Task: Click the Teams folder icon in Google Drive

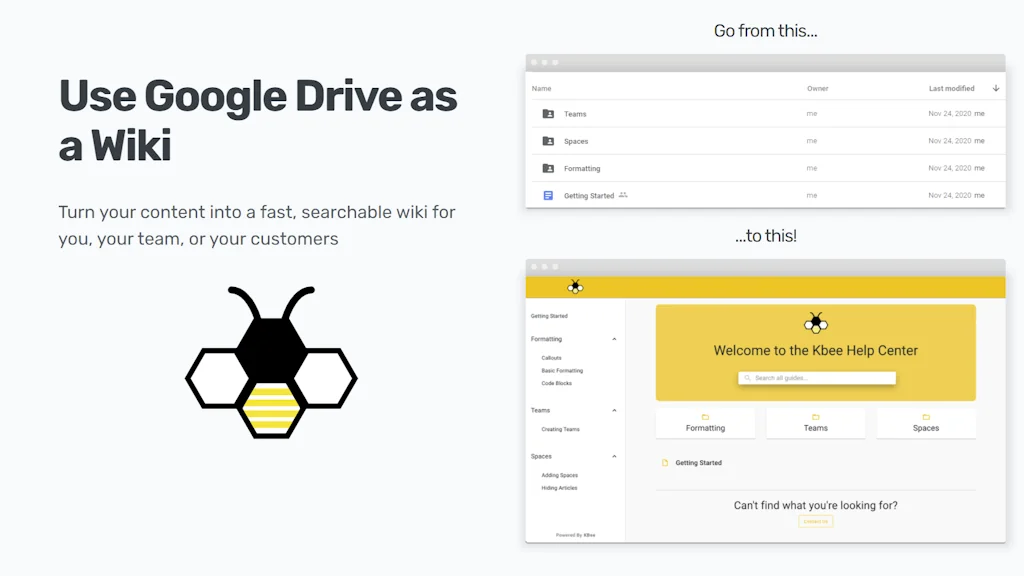Action: [546, 113]
